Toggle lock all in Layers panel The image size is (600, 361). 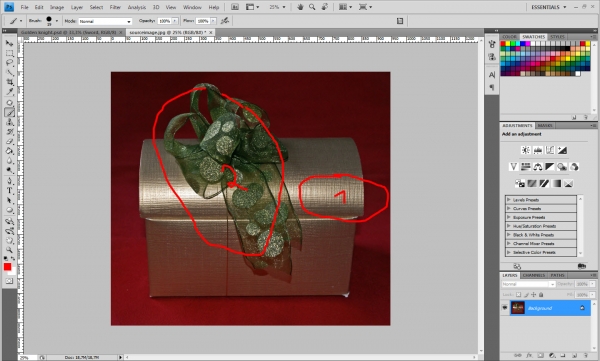(x=541, y=295)
